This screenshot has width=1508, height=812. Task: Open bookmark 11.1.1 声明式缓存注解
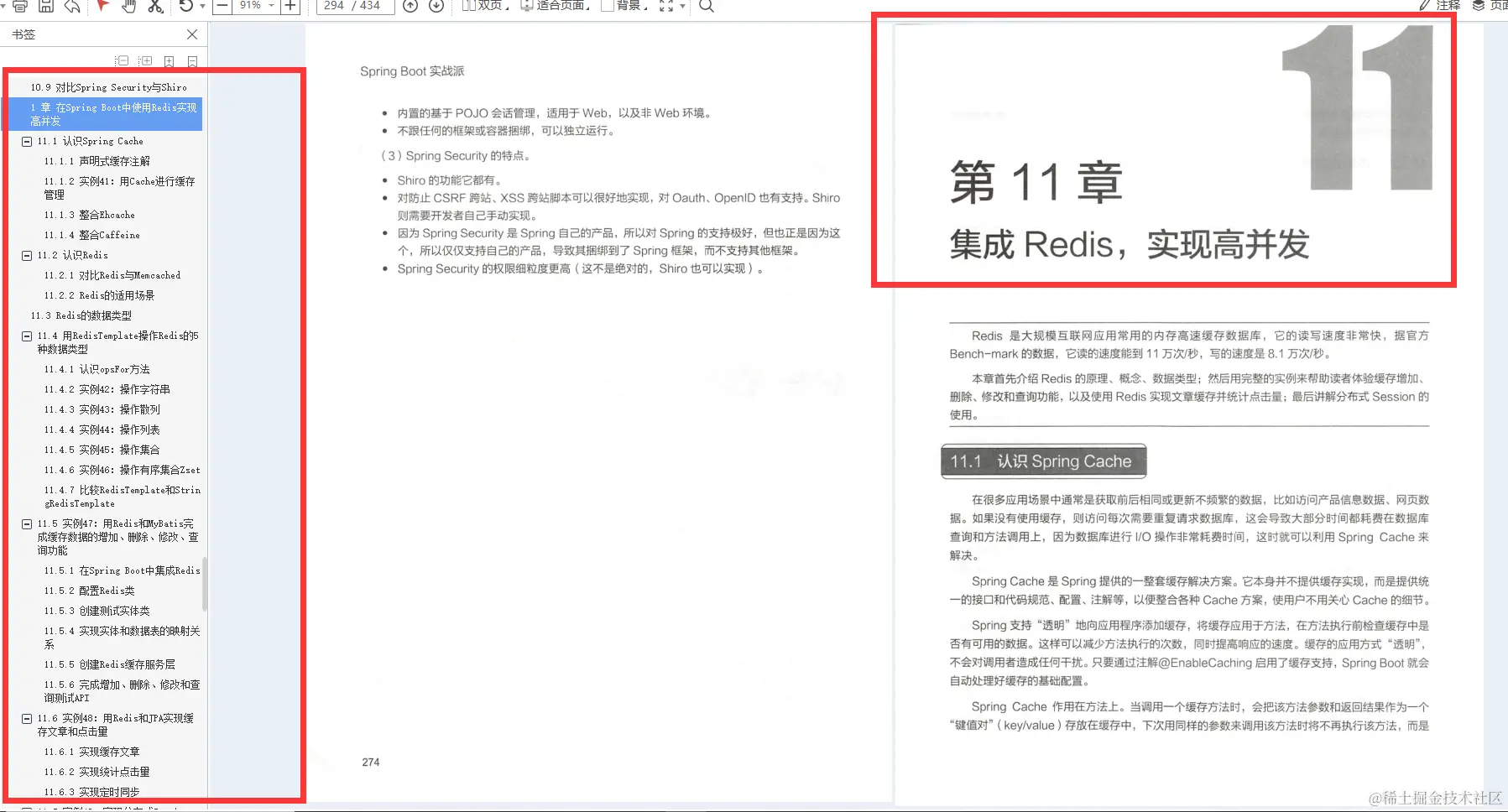point(97,161)
